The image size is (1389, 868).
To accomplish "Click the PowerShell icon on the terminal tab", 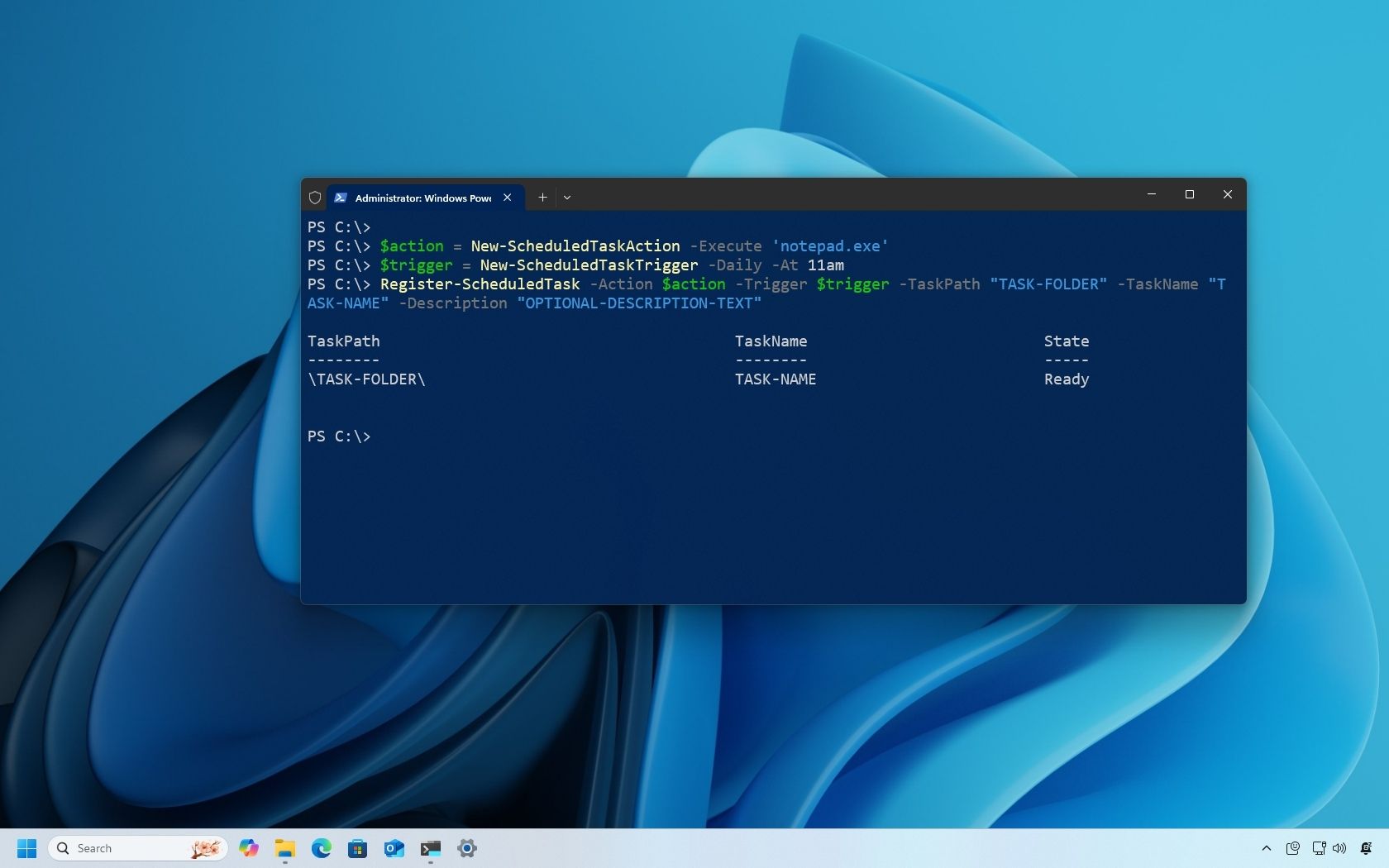I will (x=340, y=198).
